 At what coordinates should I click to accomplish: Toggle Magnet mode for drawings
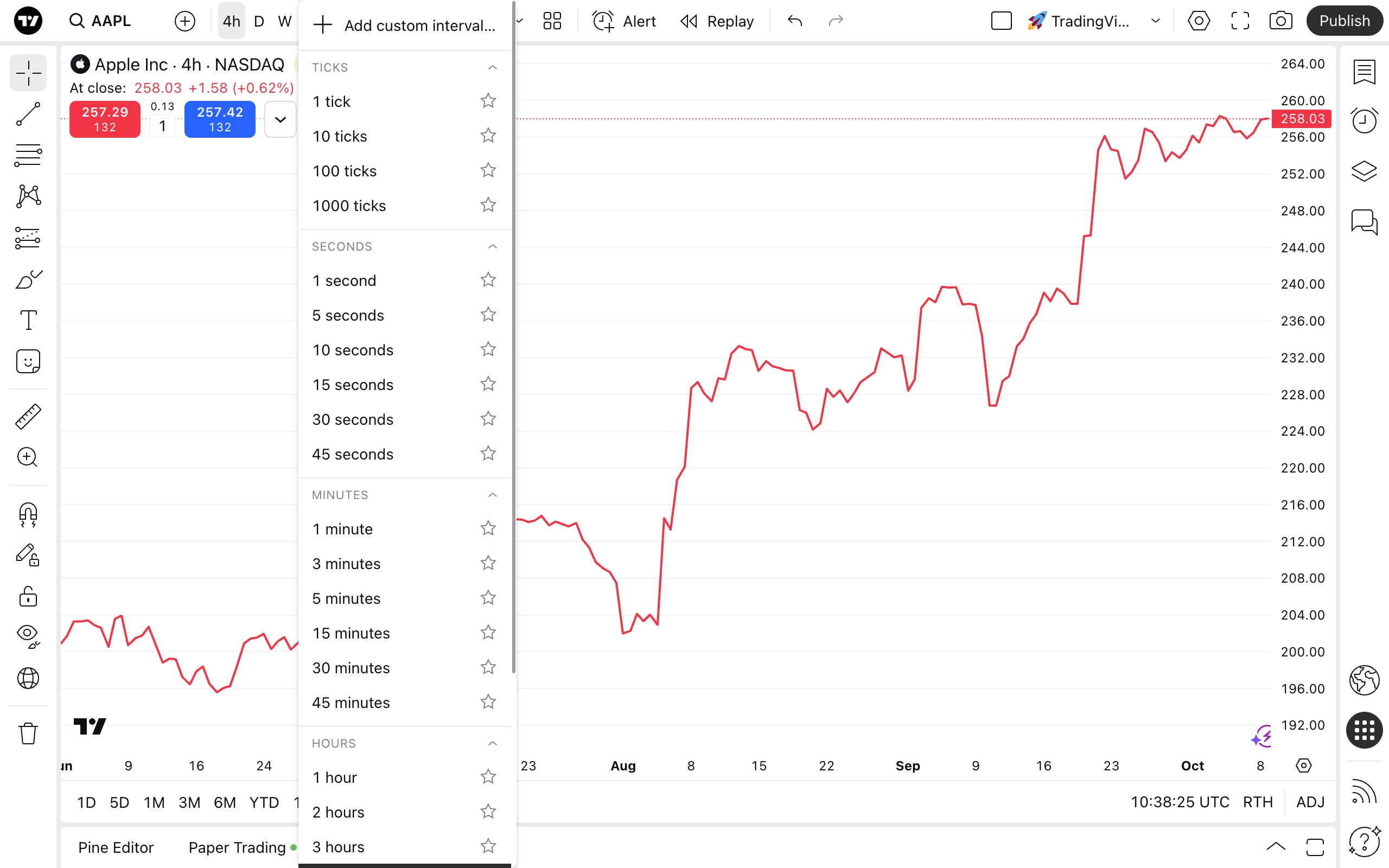coord(28,514)
